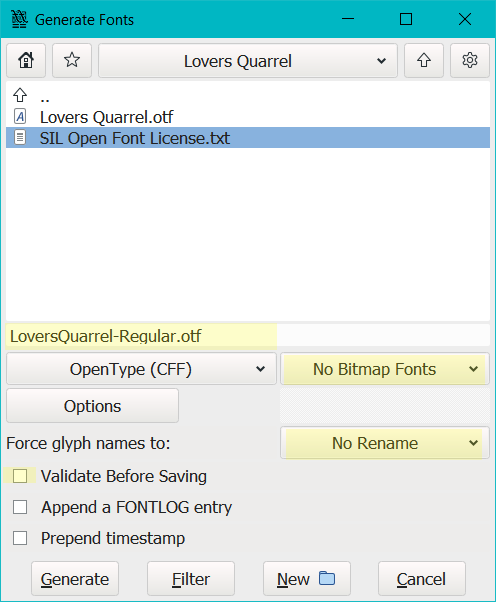This screenshot has height=602, width=496.
Task: Select SIL Open Font License.txt row
Action: tap(248, 137)
